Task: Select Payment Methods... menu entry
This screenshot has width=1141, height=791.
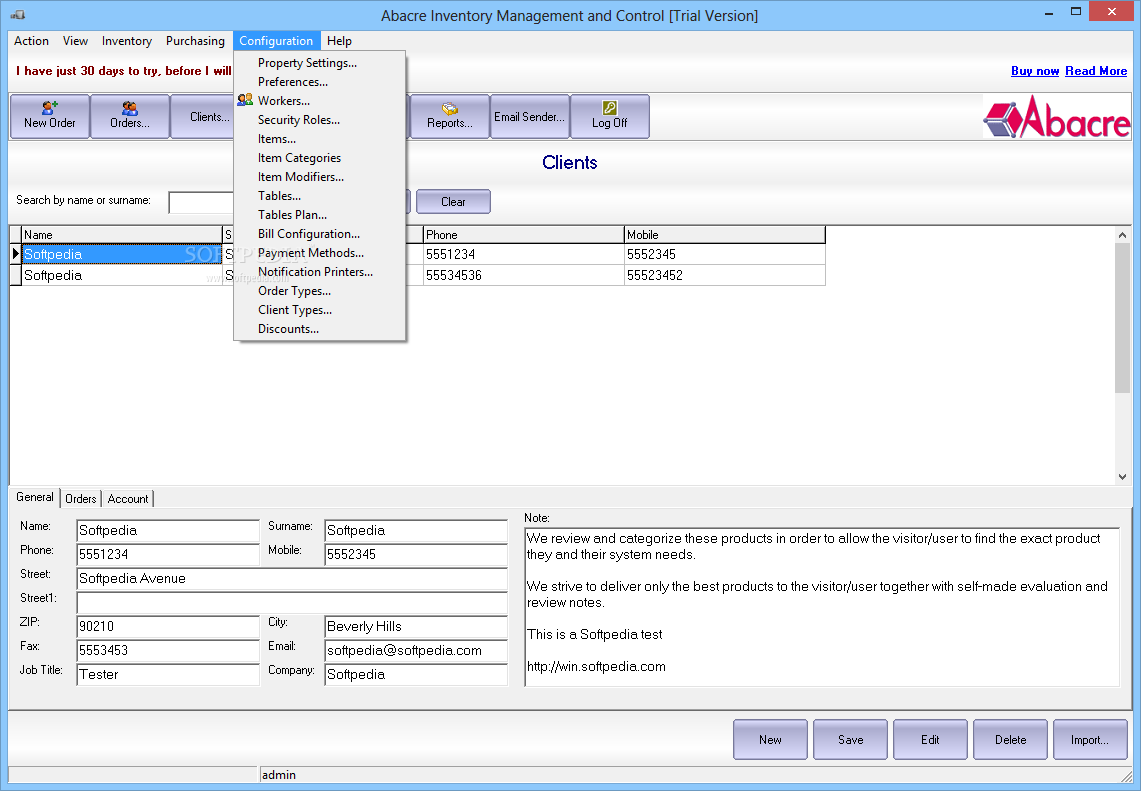Action: 319,253
